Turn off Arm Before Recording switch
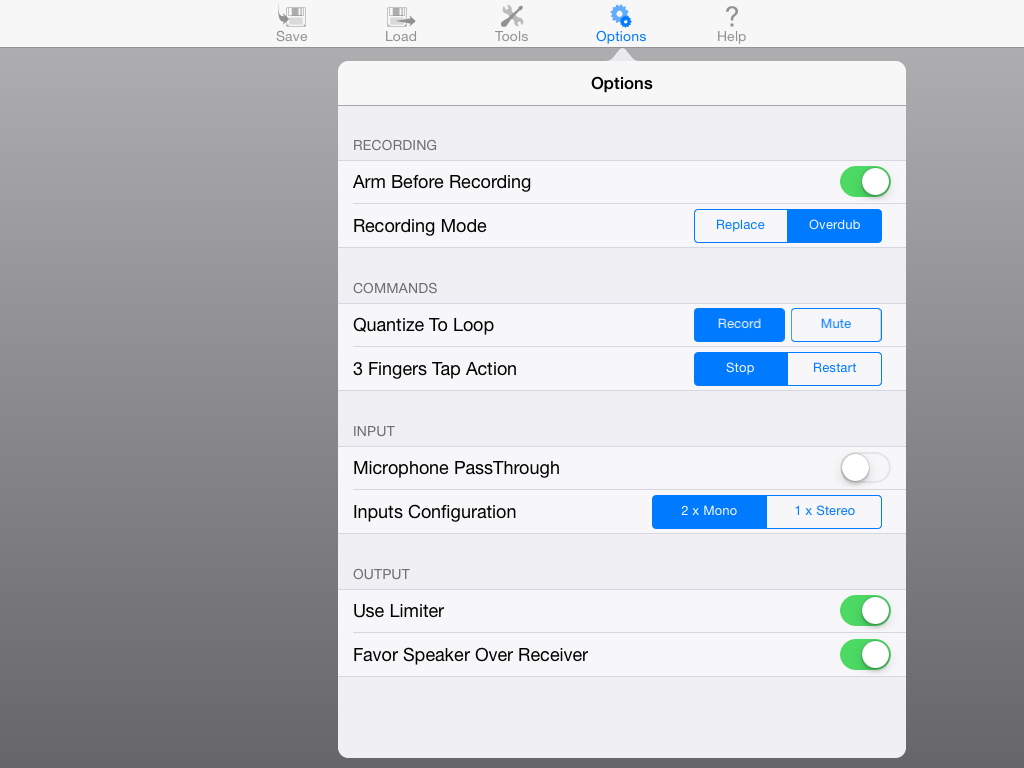 [x=865, y=182]
